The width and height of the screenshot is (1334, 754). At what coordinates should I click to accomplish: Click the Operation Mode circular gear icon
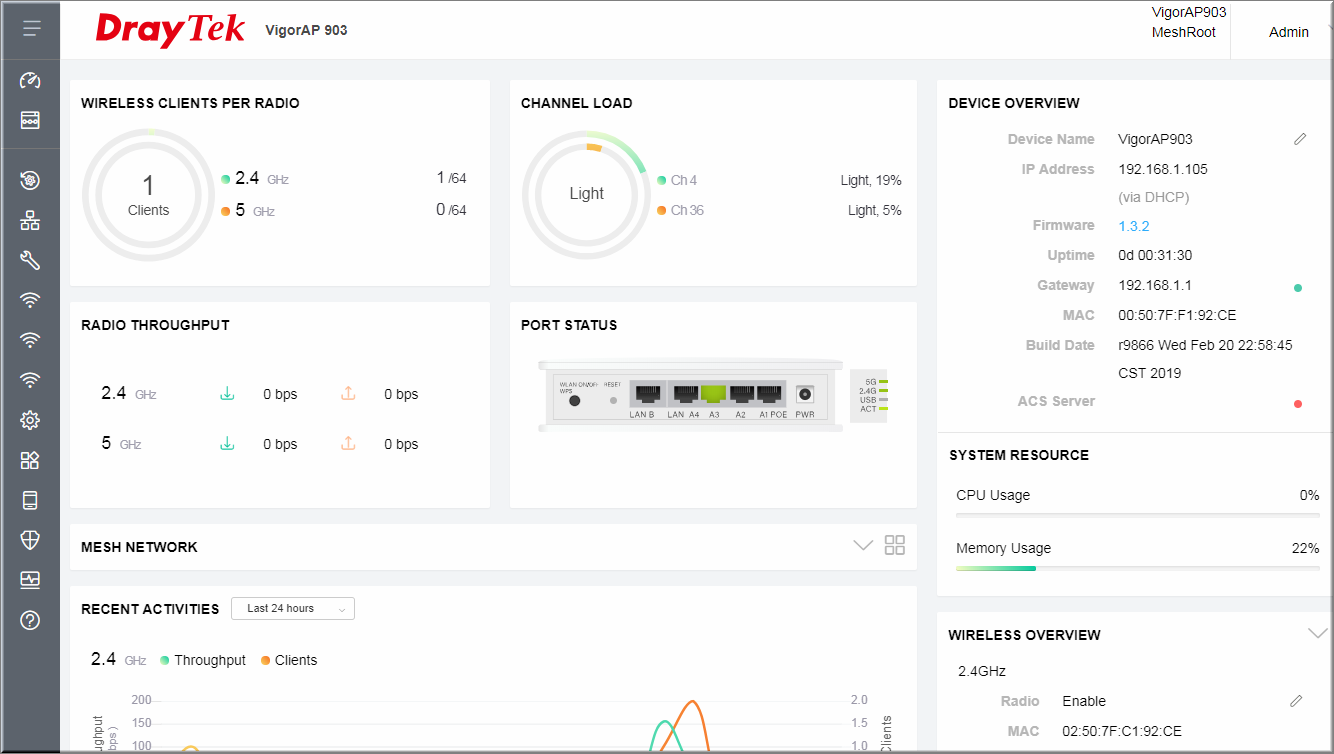pyautogui.click(x=30, y=180)
